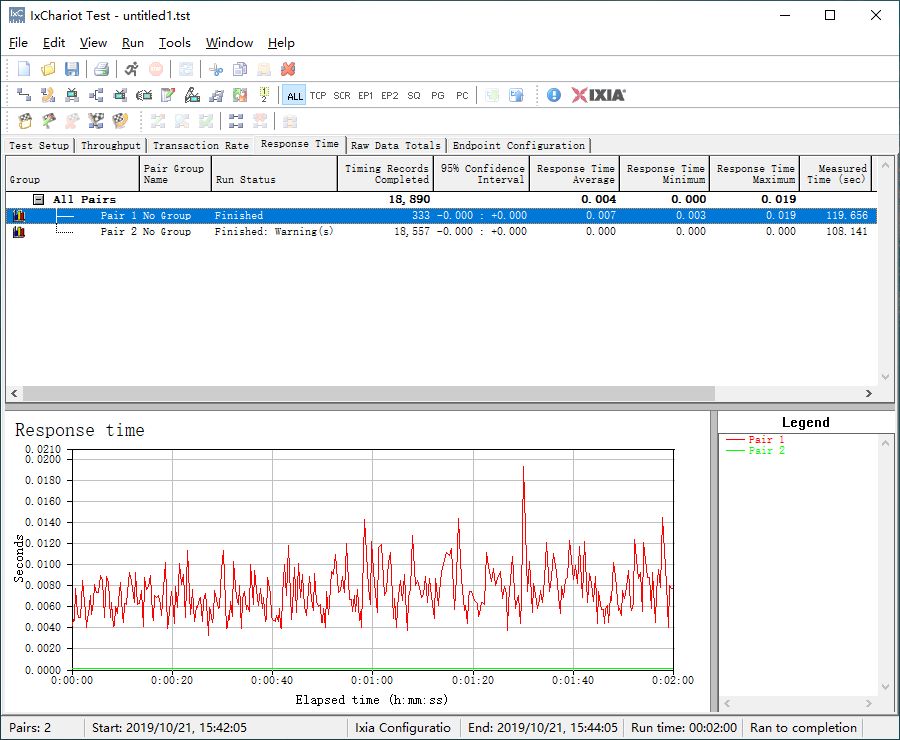Viewport: 900px width, 740px height.
Task: Add IPTV pair icon
Action: pyautogui.click(x=144, y=95)
